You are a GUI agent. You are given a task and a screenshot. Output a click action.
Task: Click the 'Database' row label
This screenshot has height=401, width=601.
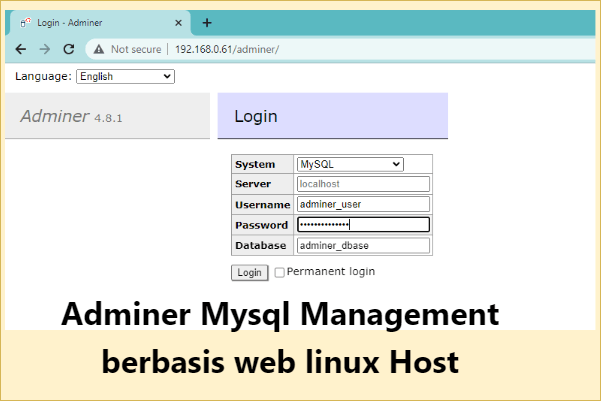coord(261,245)
